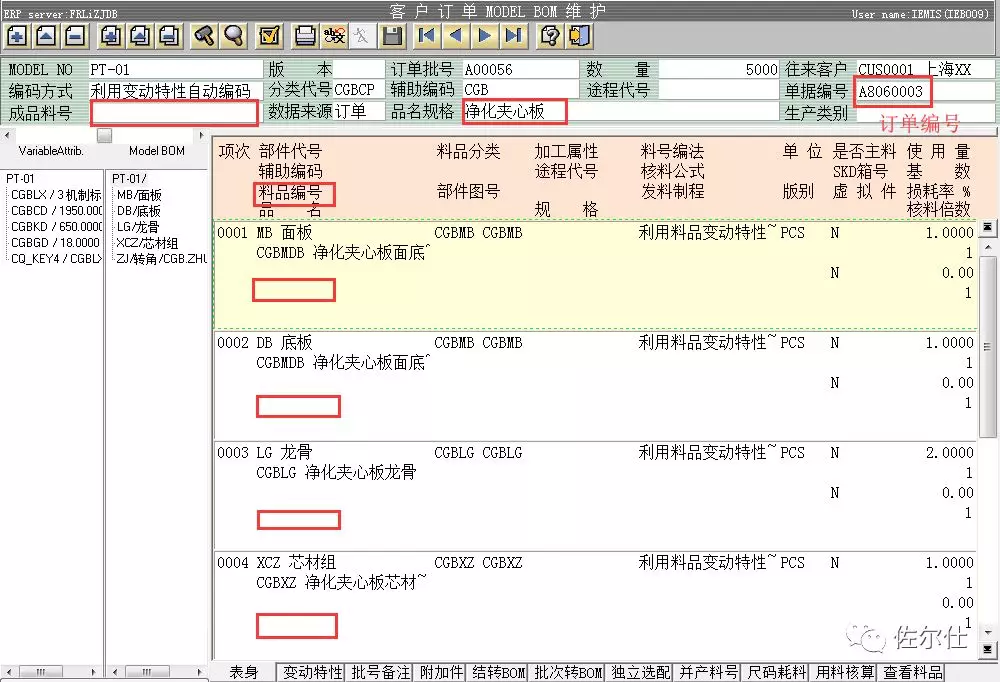Click the add new record toolbar icon
The image size is (1000, 682).
pyautogui.click(x=16, y=36)
